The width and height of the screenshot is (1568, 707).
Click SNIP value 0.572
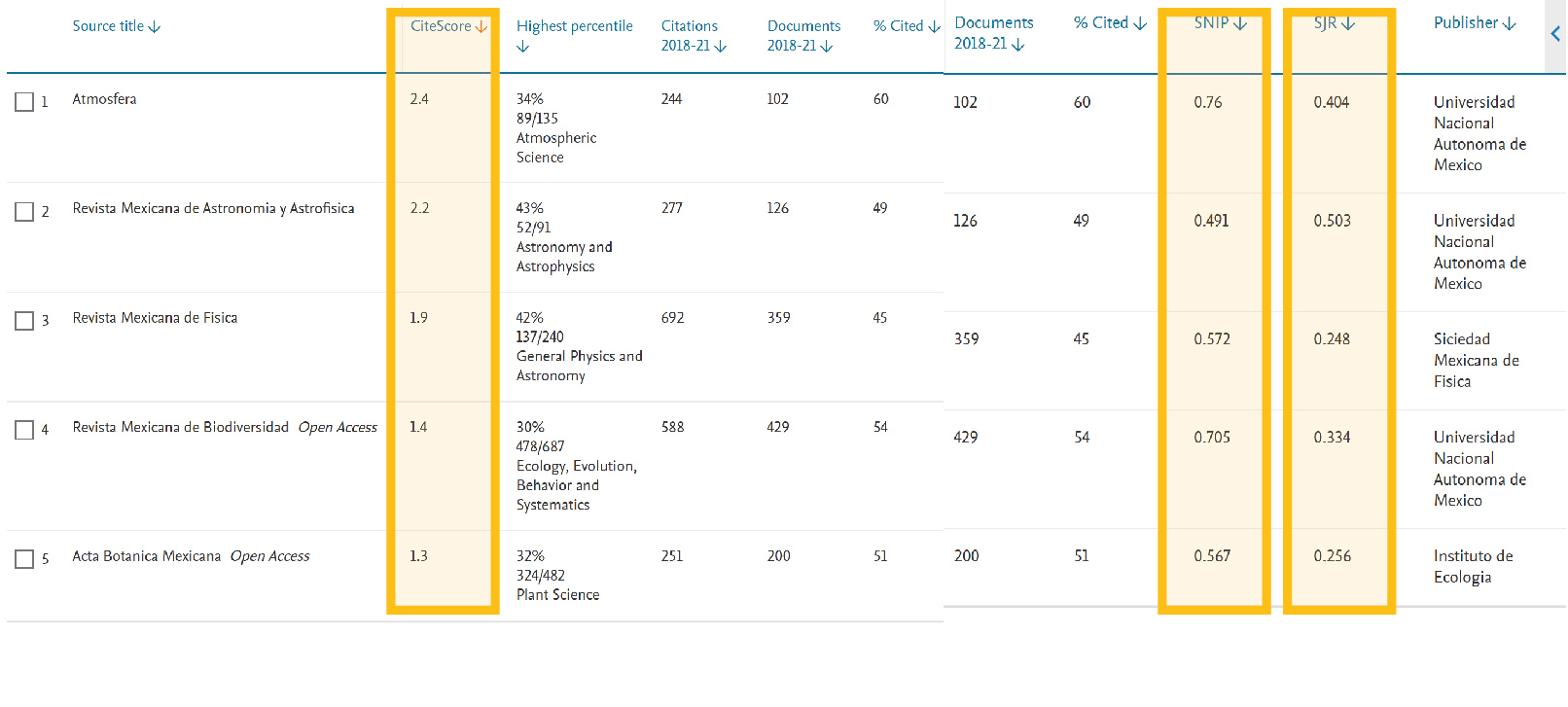pos(1212,339)
